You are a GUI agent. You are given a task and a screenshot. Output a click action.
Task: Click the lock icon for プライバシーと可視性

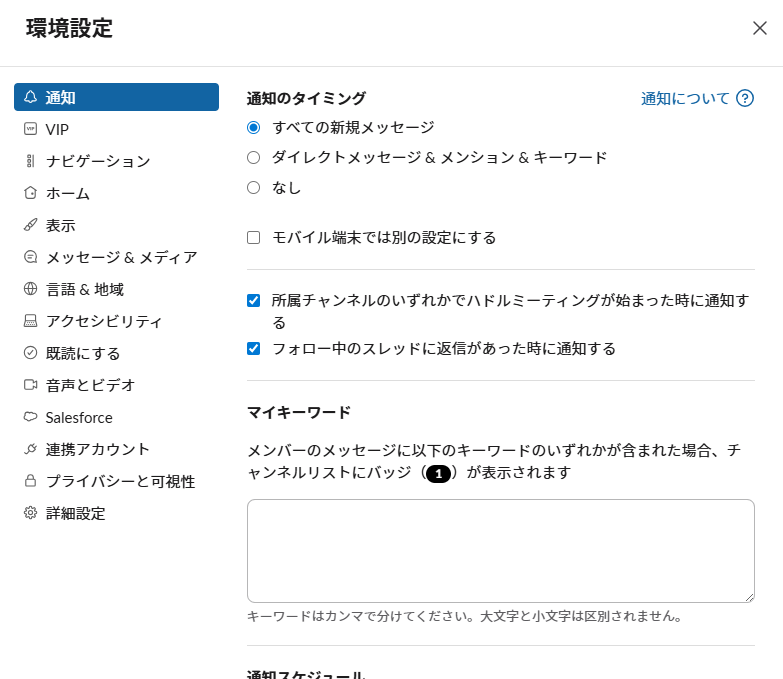30,481
